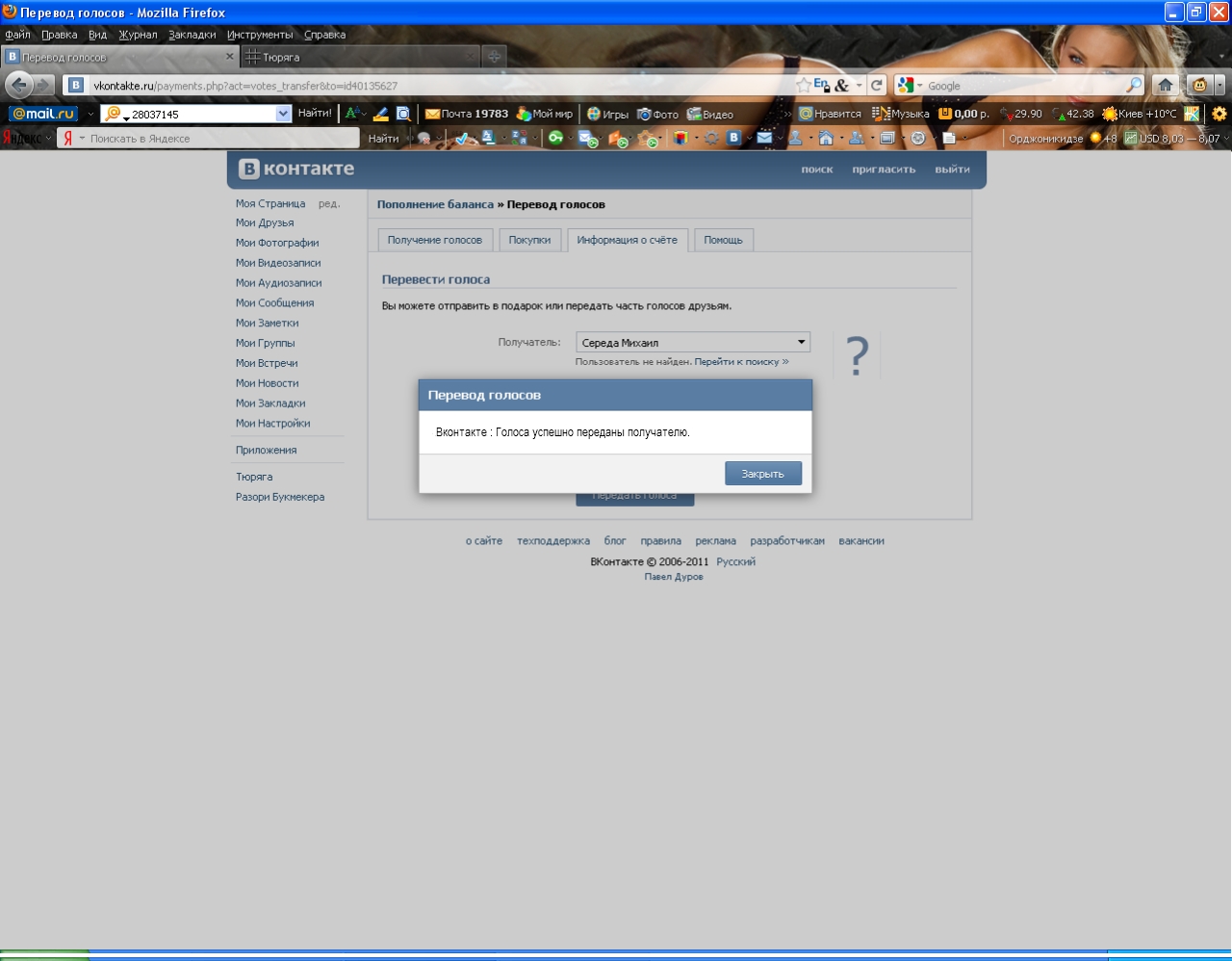The height and width of the screenshot is (961, 1232).
Task: Open the Mail.ru logo button
Action: click(42, 114)
